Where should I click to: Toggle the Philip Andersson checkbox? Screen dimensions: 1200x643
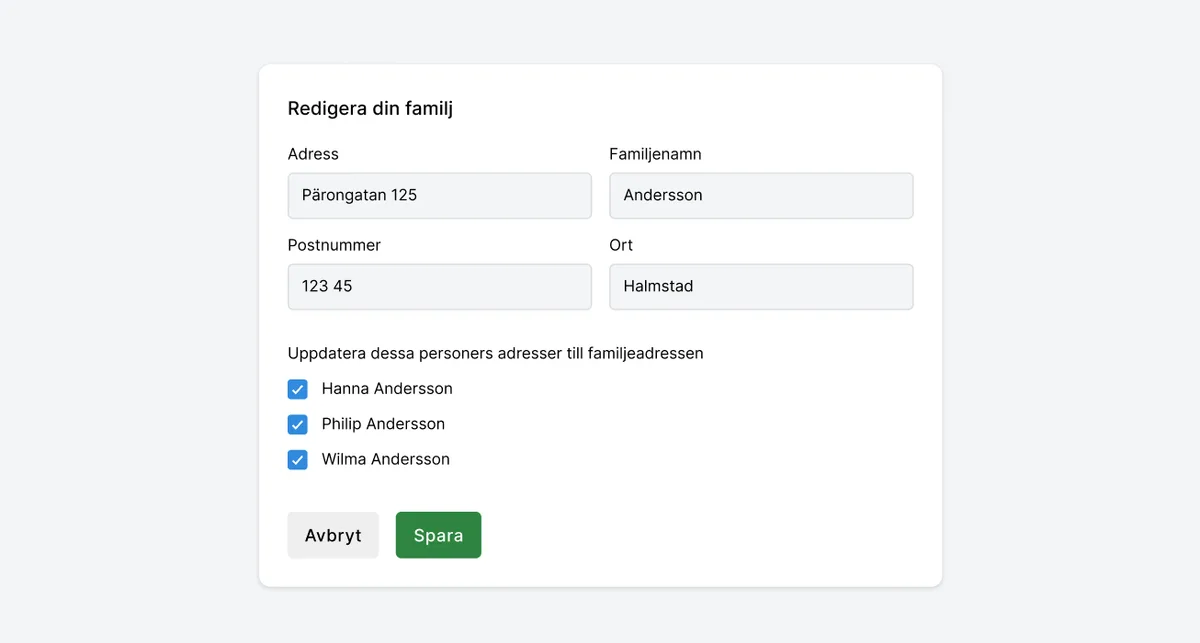(x=297, y=424)
